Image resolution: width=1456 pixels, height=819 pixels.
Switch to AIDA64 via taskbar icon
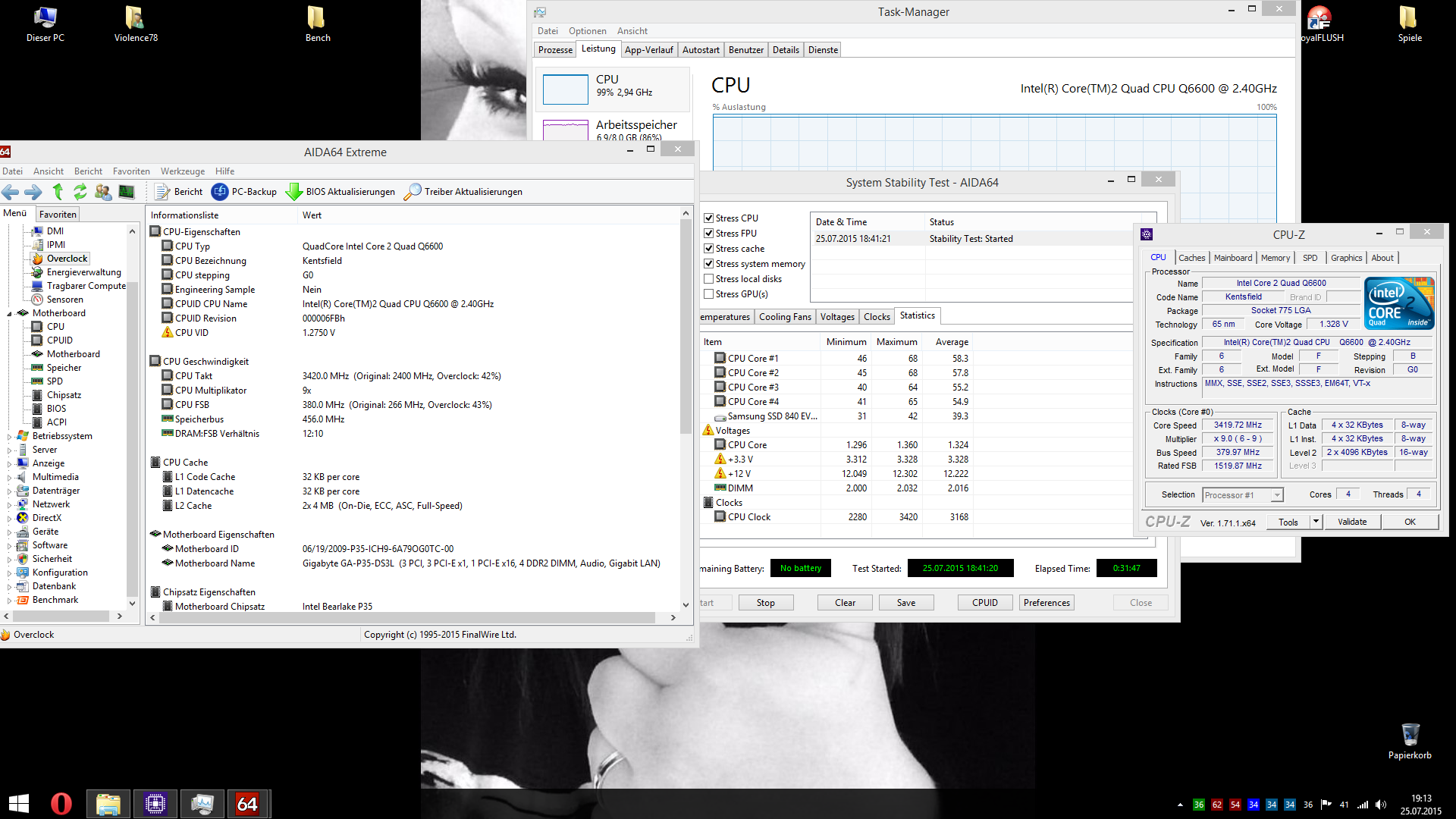247,804
